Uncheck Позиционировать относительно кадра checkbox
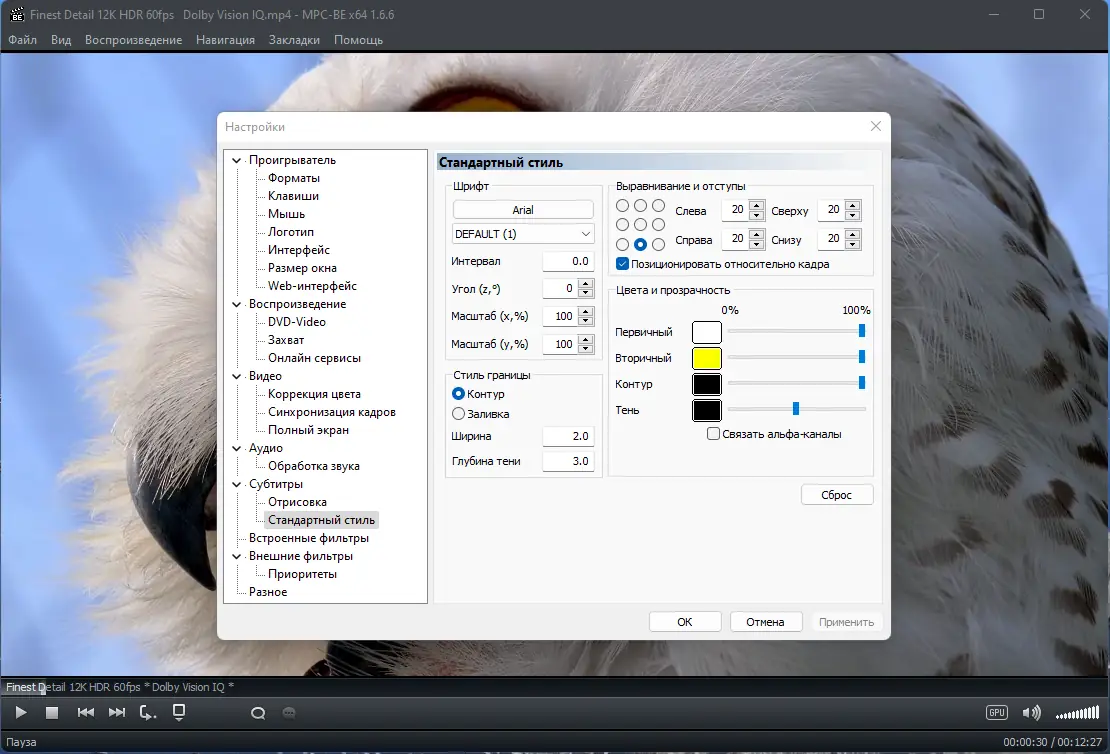This screenshot has height=754, width=1110. click(622, 264)
